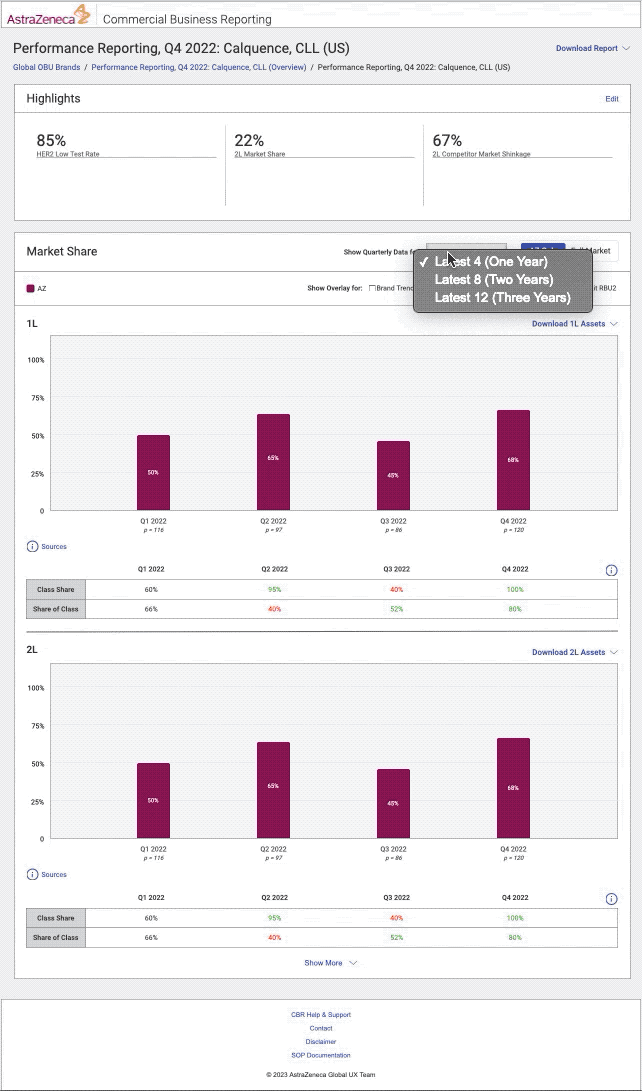
Task: Click the AstraZeneca logo
Action: click(49, 15)
